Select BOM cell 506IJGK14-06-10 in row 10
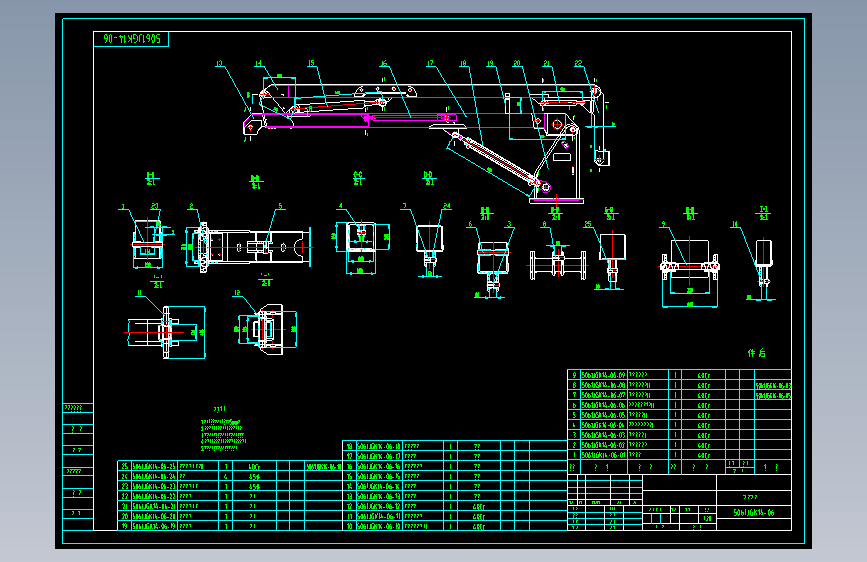The height and width of the screenshot is (562, 867). pyautogui.click(x=379, y=526)
